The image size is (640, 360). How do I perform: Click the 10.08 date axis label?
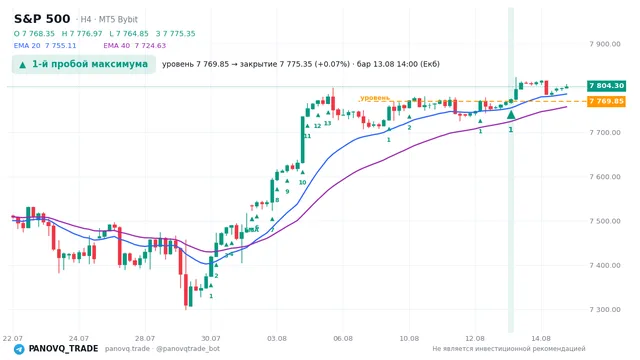click(x=409, y=338)
